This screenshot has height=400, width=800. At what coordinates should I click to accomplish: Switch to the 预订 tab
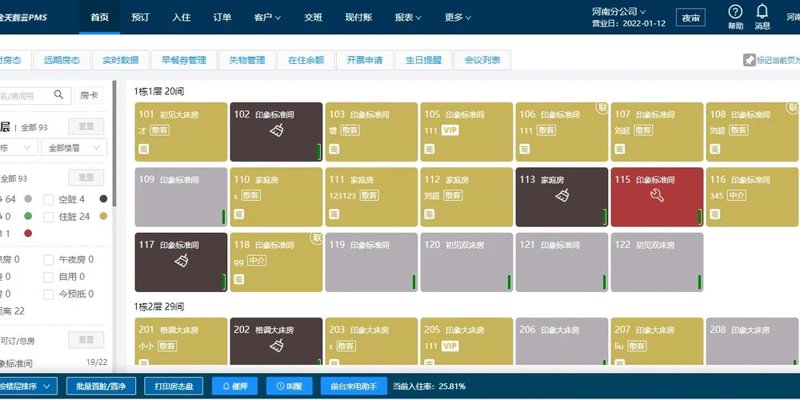point(140,17)
